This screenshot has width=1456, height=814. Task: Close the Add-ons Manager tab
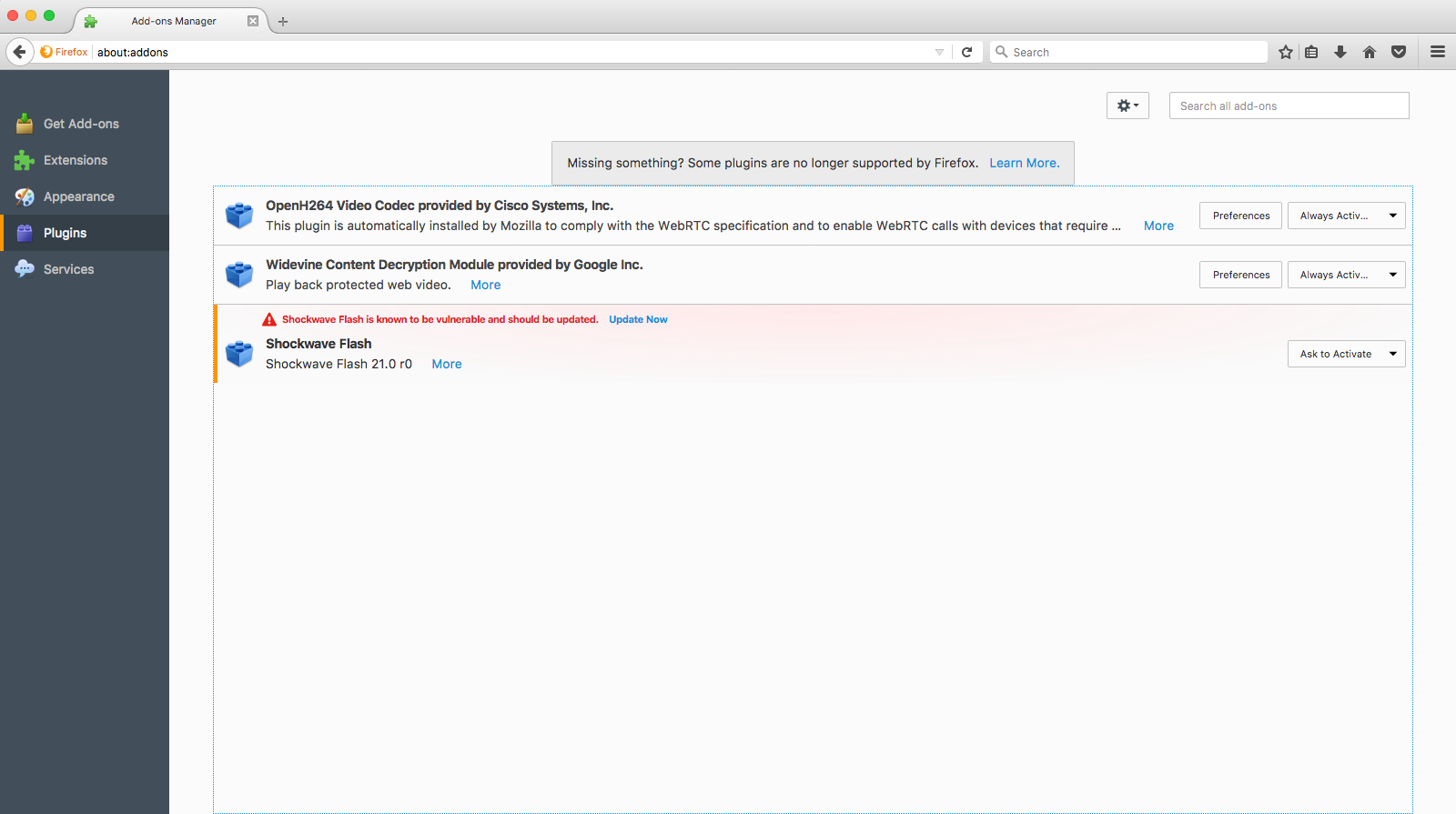[253, 21]
